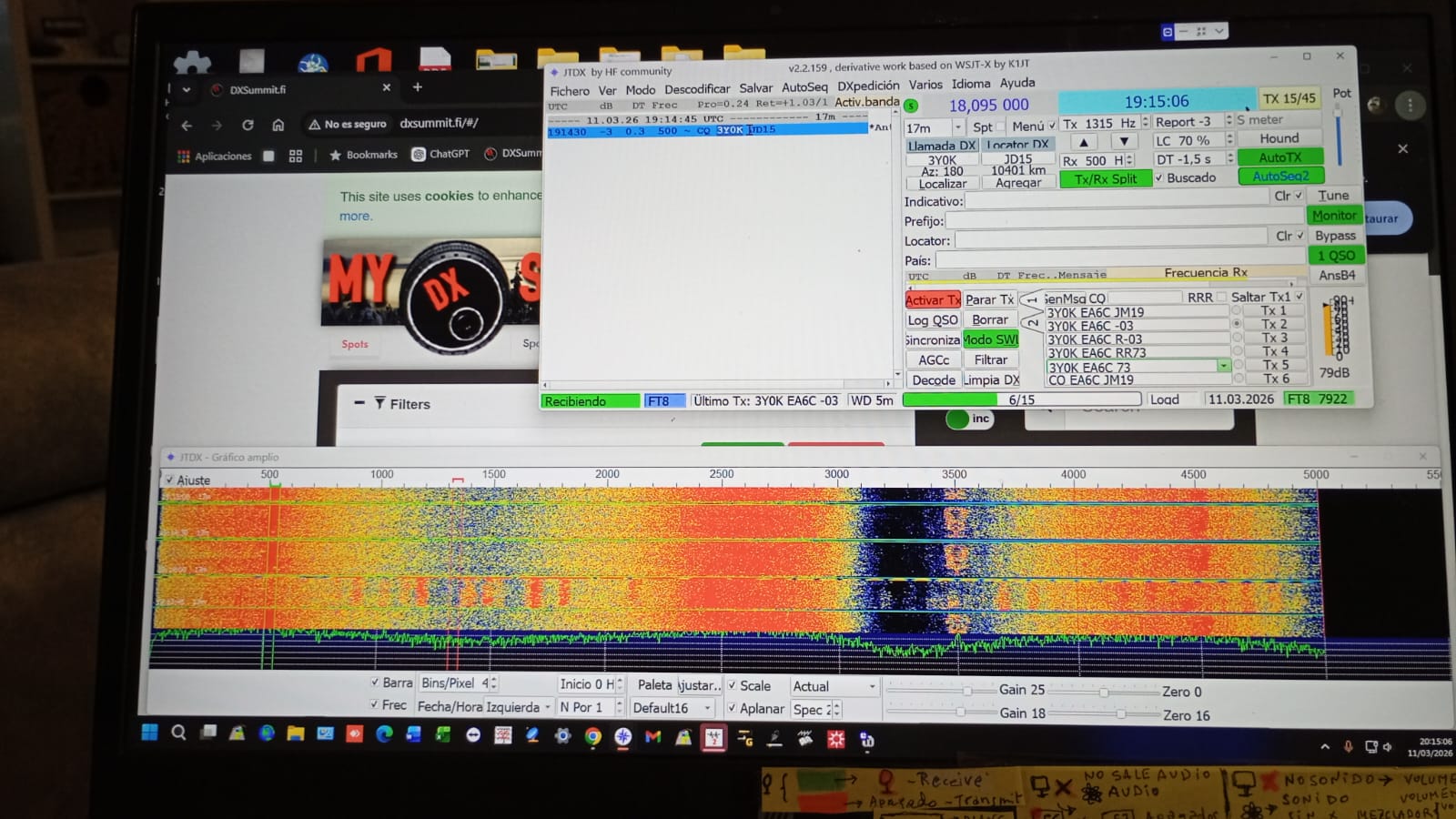This screenshot has height=819, width=1456.
Task: Uncheck the Aplanar checkbox in waterfall
Action: coord(732,708)
